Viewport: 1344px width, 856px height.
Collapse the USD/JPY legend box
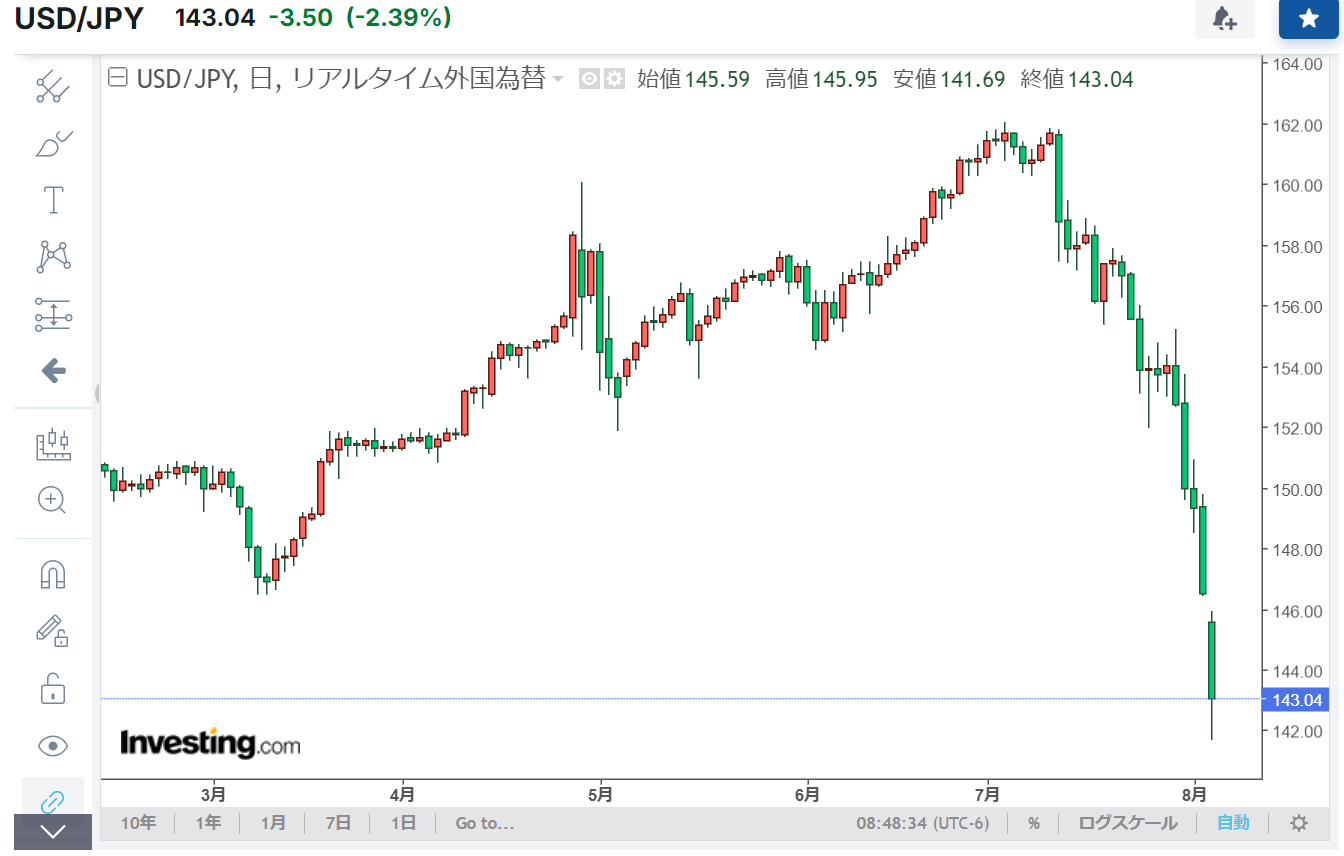click(x=117, y=78)
